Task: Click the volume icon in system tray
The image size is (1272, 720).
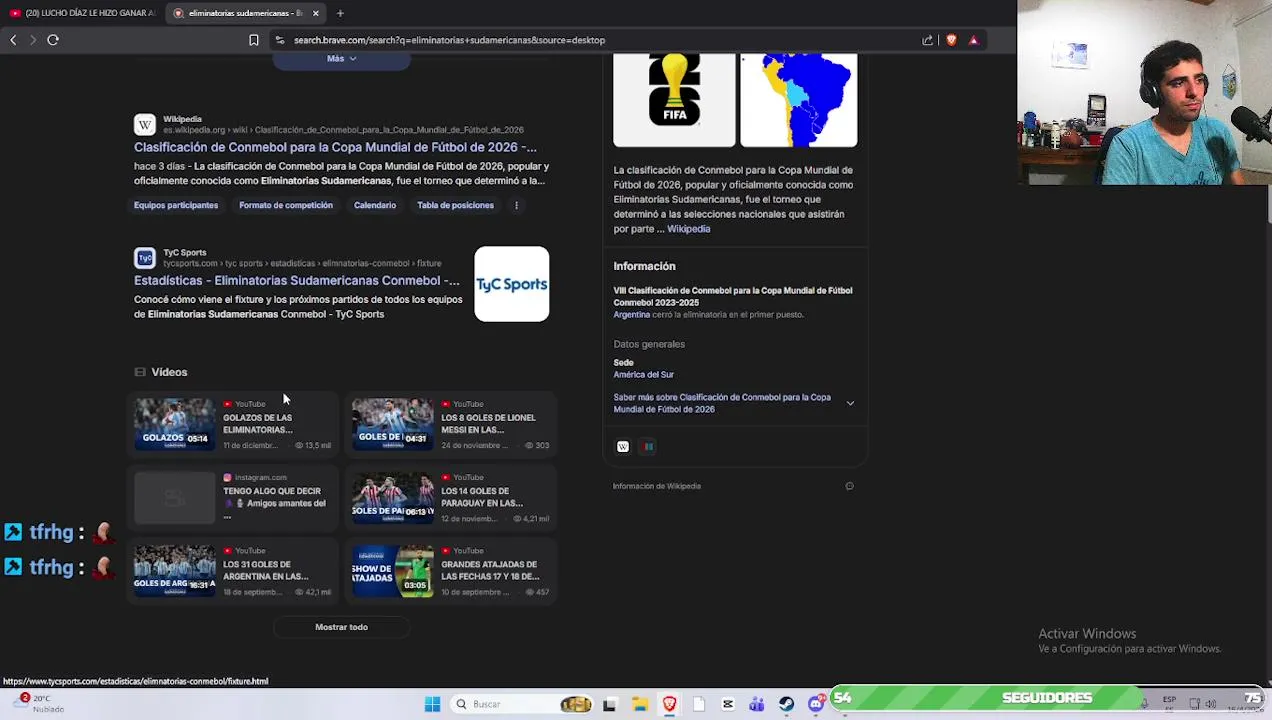Action: [1211, 704]
